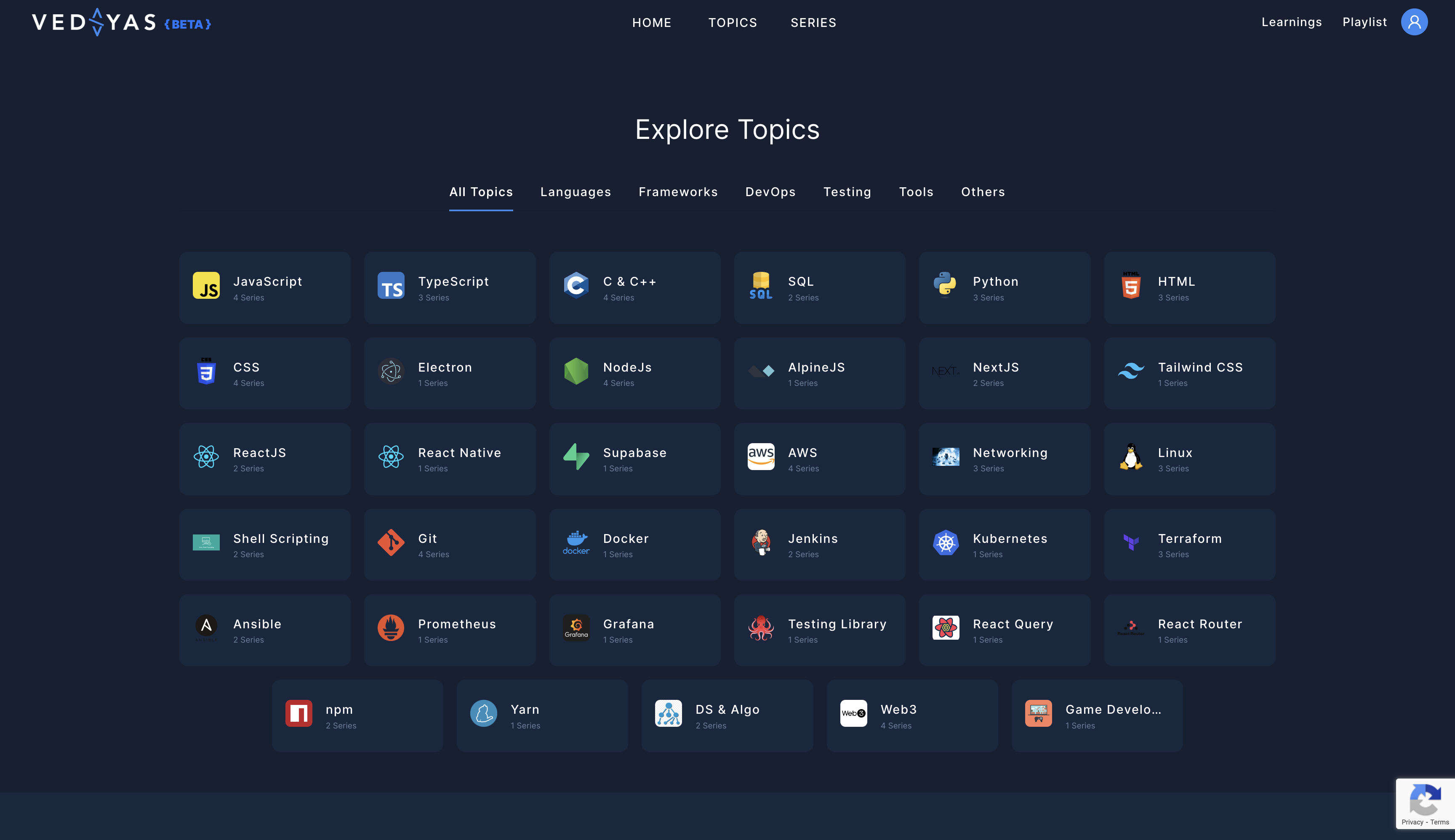Click the Linux penguin icon
The width and height of the screenshot is (1455, 840).
point(1131,457)
